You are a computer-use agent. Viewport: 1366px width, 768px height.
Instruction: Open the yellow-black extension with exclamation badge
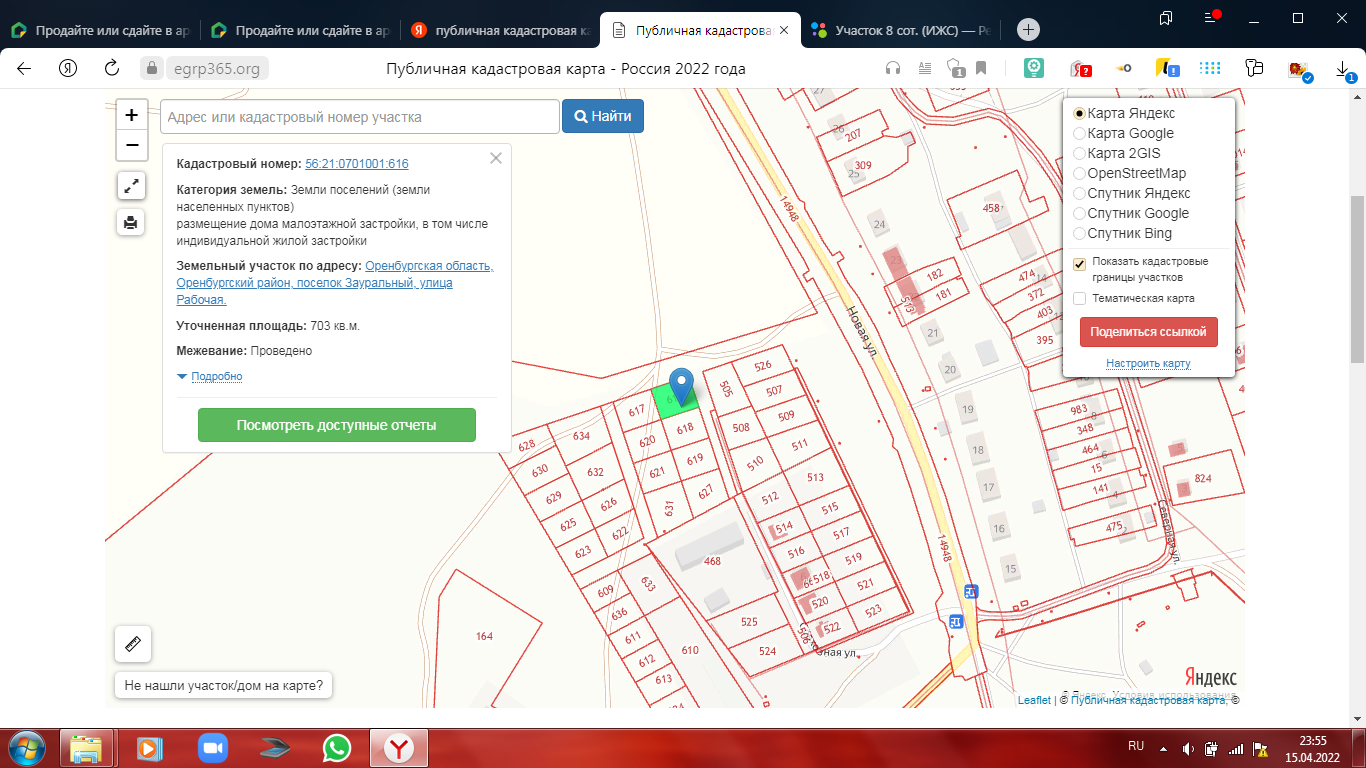pyautogui.click(x=1166, y=68)
